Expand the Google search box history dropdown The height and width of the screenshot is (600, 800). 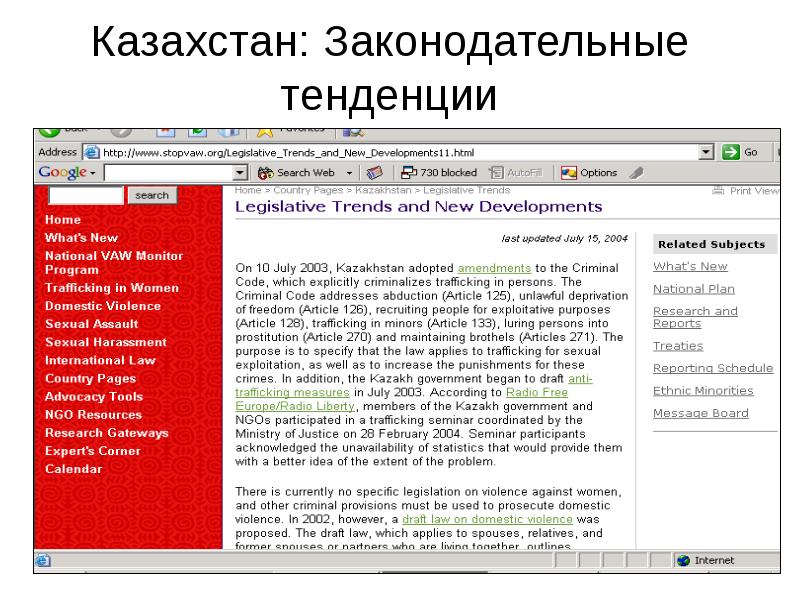239,172
